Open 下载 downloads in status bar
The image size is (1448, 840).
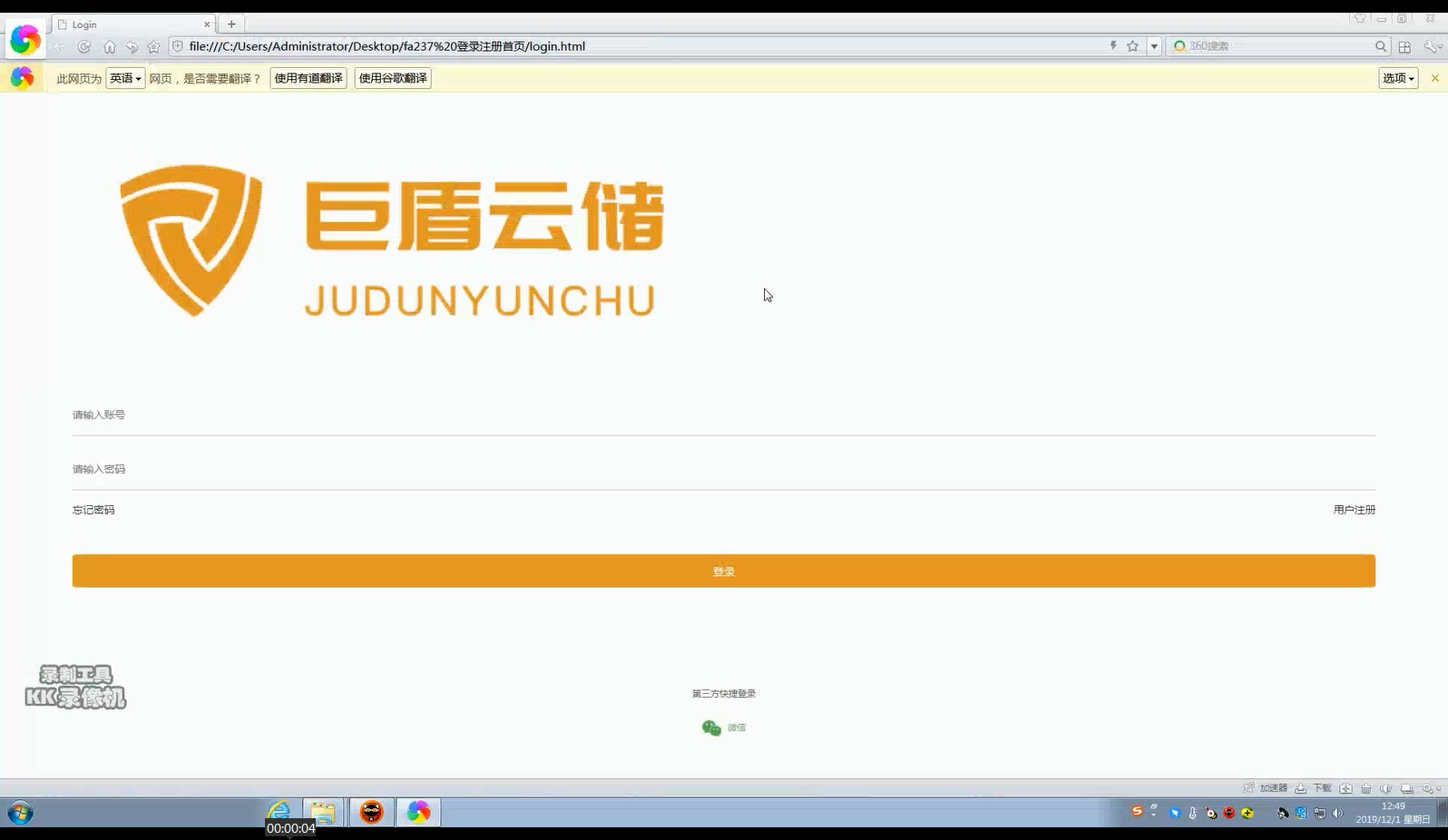pyautogui.click(x=1313, y=788)
